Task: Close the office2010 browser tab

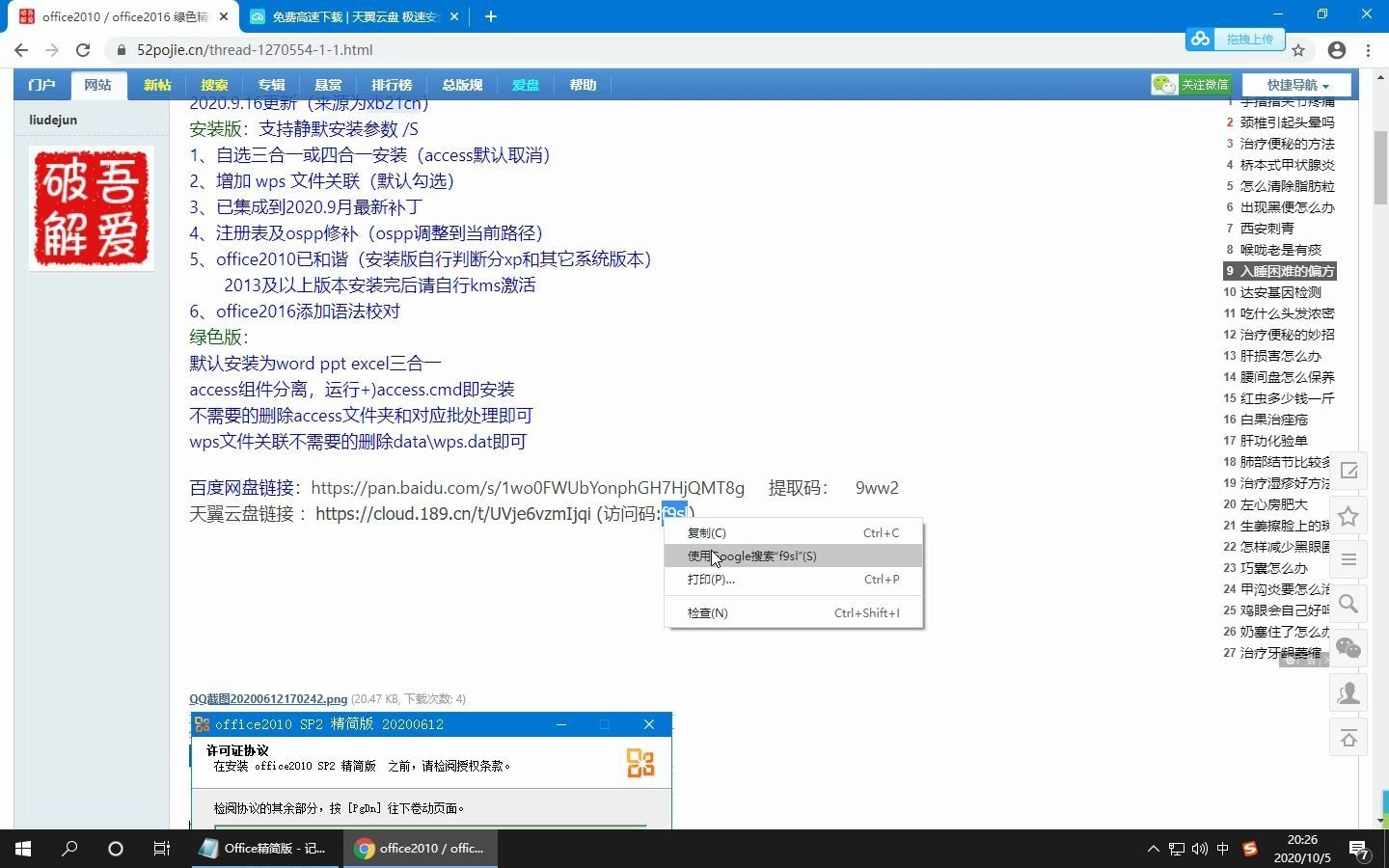Action: (224, 16)
